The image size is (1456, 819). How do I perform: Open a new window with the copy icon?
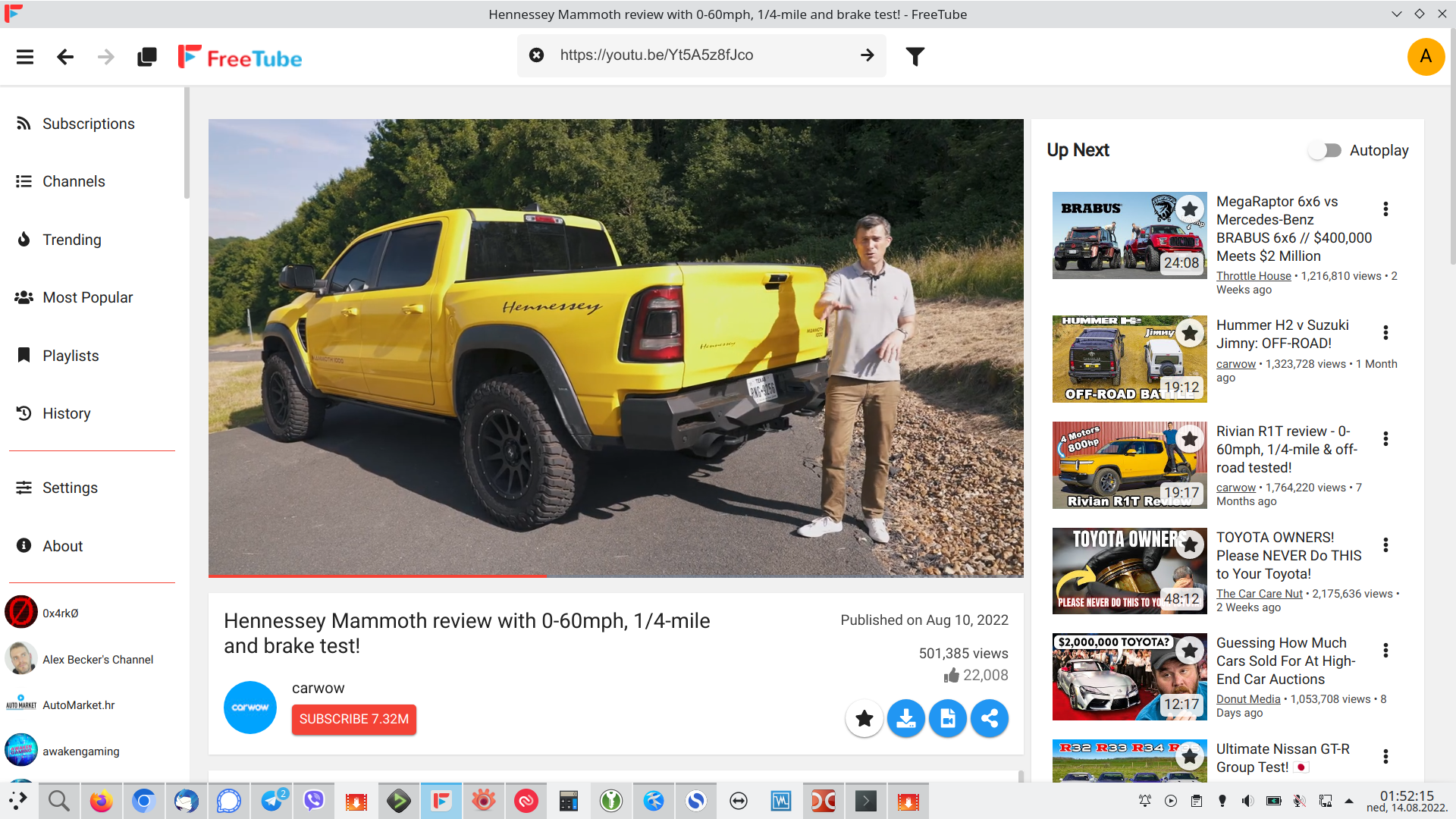click(146, 57)
